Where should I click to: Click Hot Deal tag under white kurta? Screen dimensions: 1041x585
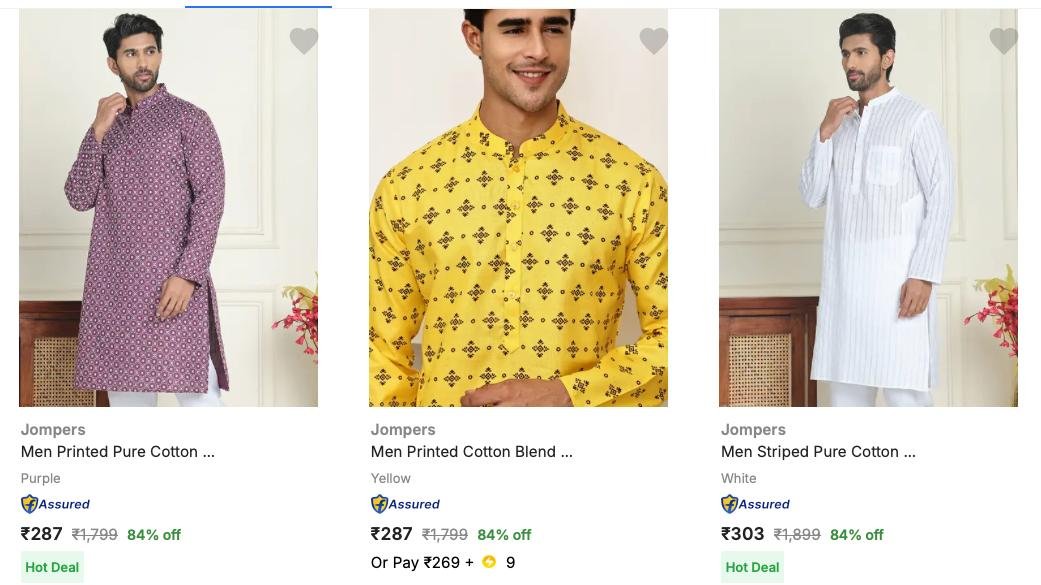(752, 567)
